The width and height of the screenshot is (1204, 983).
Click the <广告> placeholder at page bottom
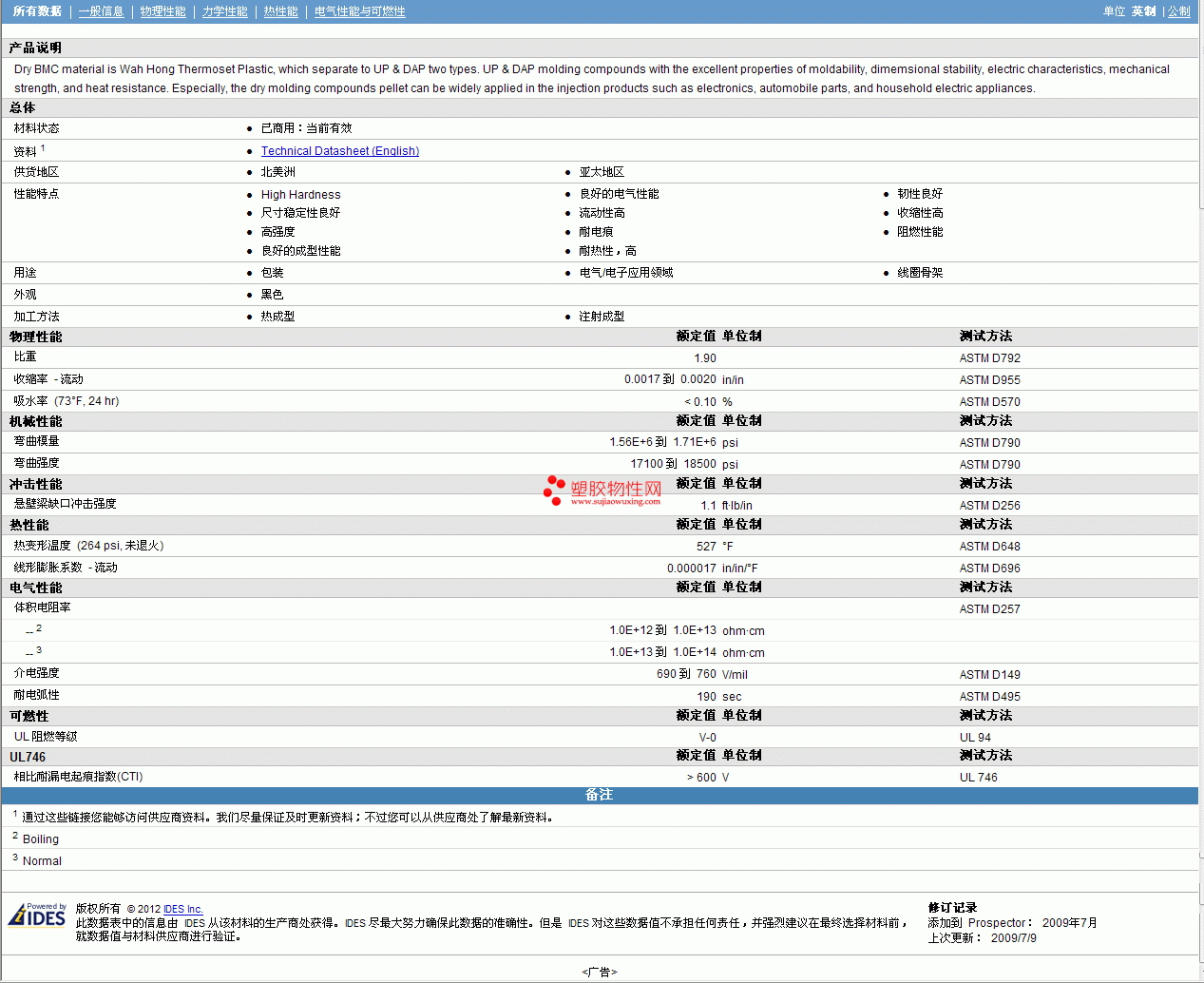tap(599, 972)
